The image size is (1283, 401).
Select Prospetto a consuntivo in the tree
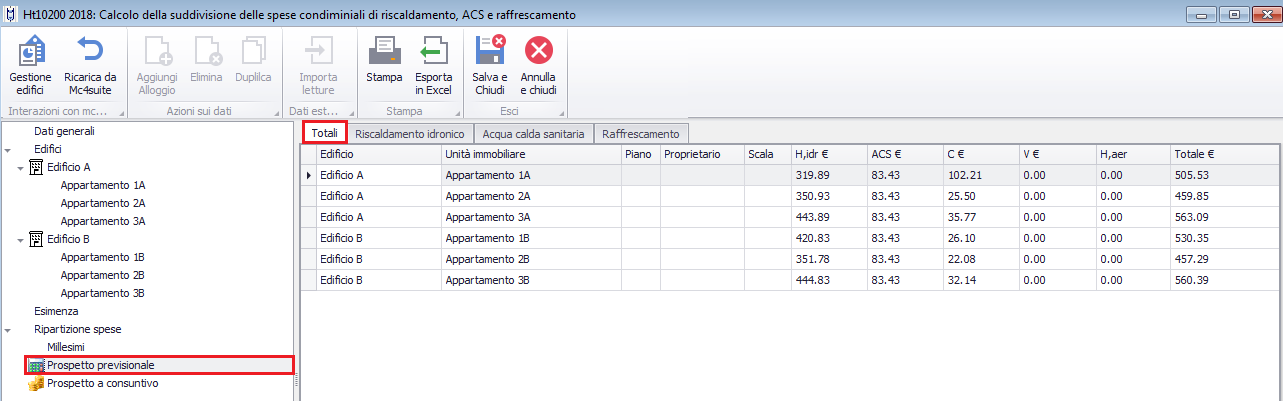pyautogui.click(x=102, y=383)
